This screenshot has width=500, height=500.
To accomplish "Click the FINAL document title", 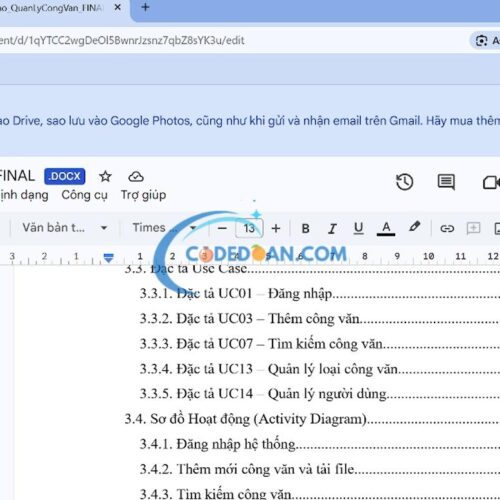I will pos(17,176).
